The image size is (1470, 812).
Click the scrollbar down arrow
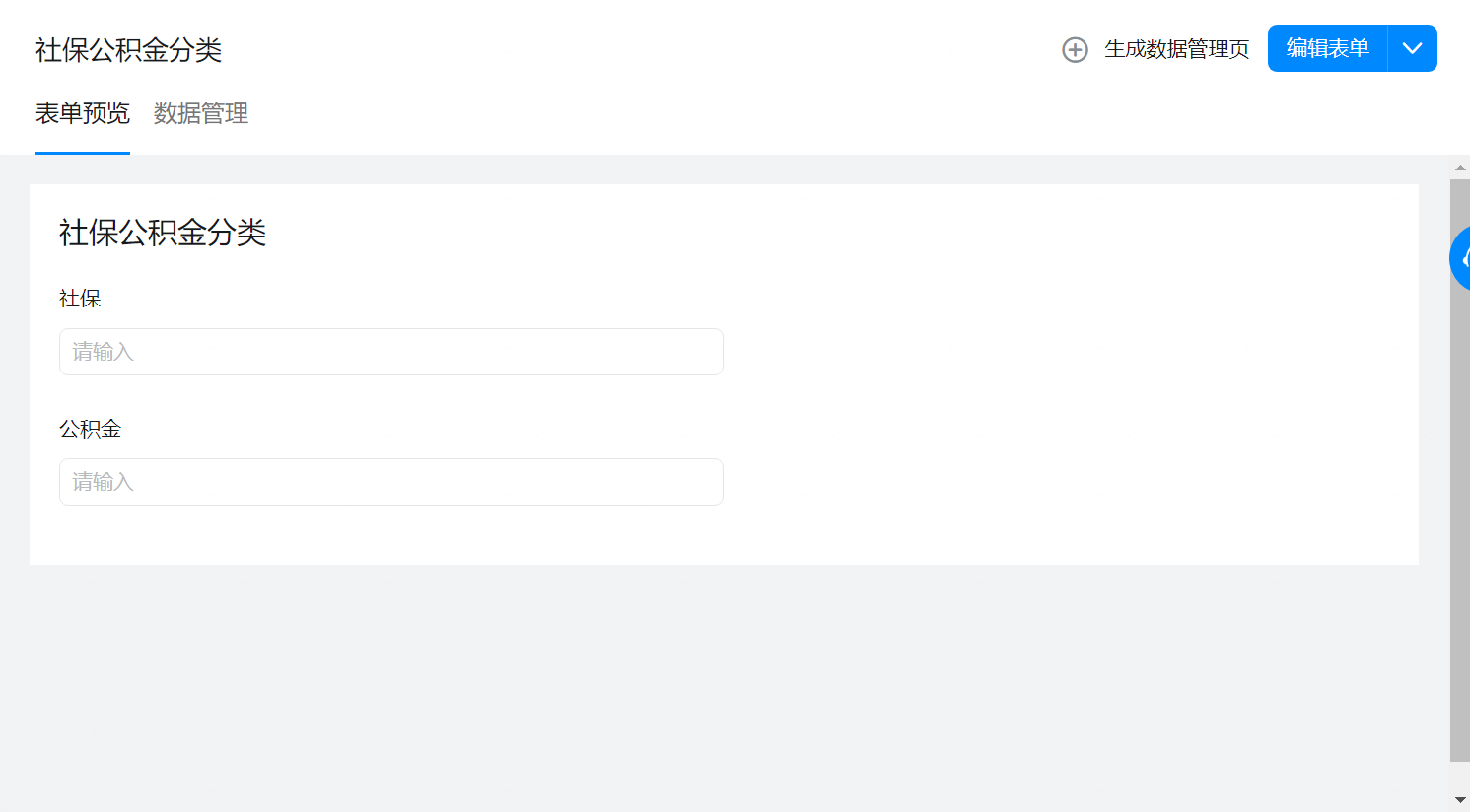[x=1460, y=800]
